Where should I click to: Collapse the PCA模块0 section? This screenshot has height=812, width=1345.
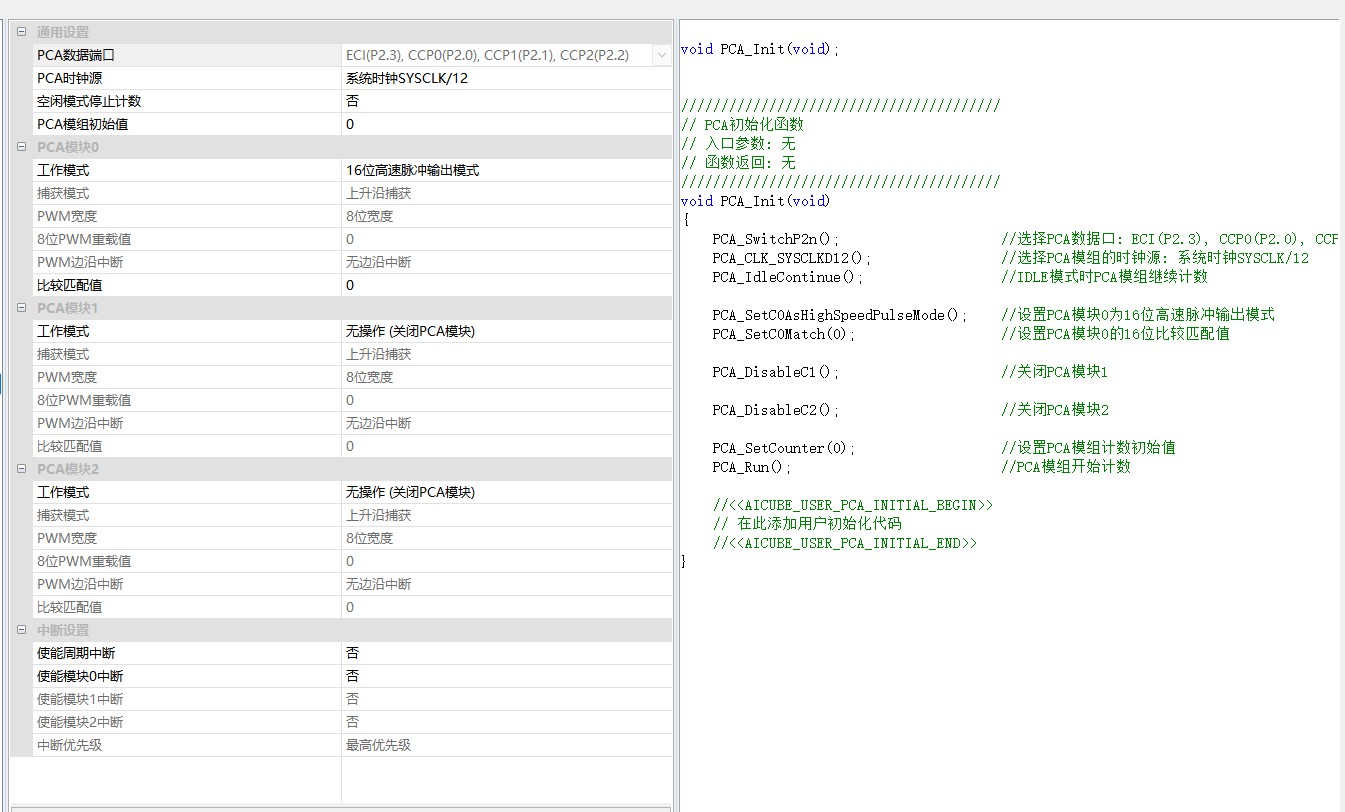[x=22, y=147]
